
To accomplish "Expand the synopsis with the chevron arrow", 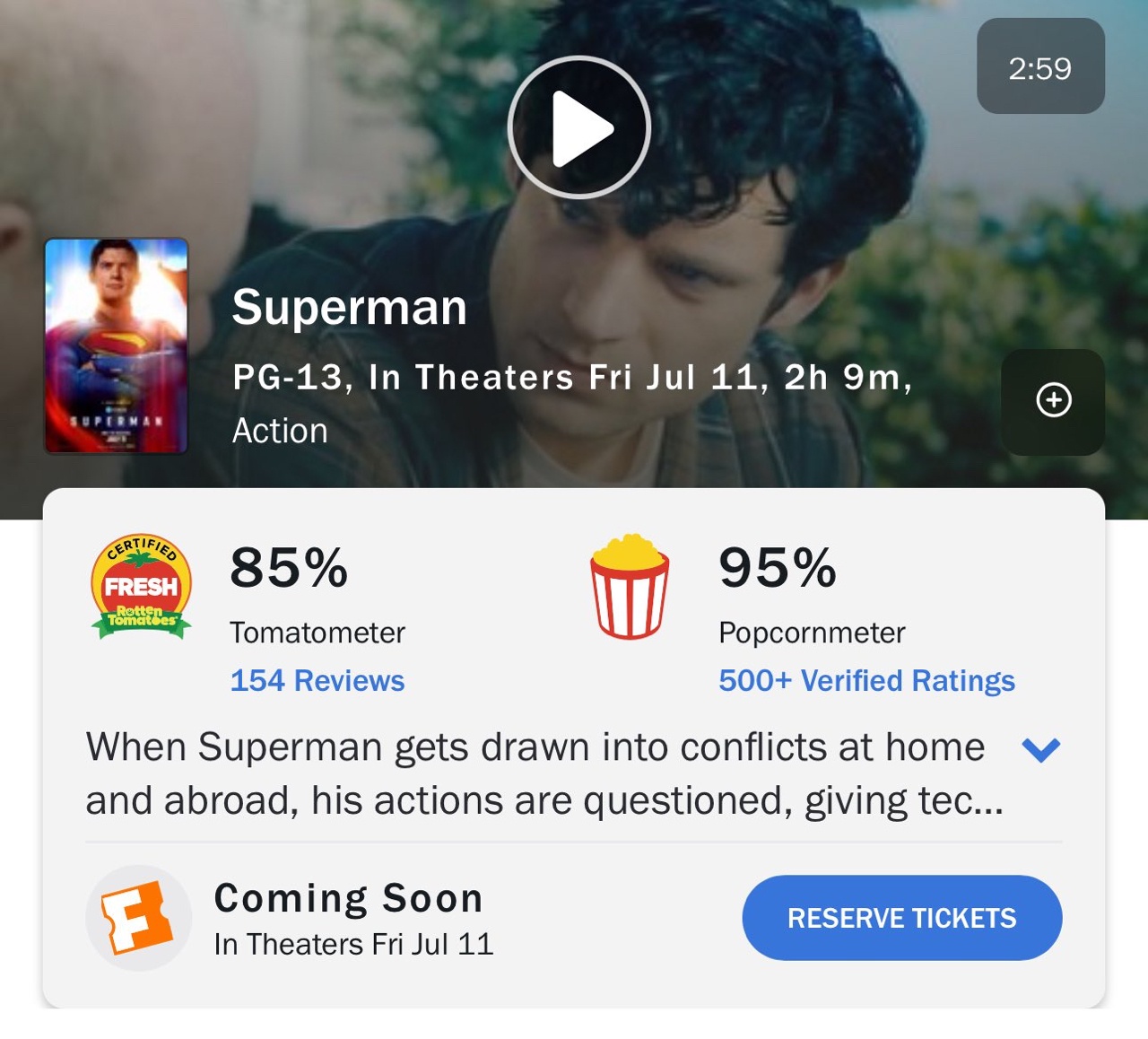I will click(x=1041, y=748).
